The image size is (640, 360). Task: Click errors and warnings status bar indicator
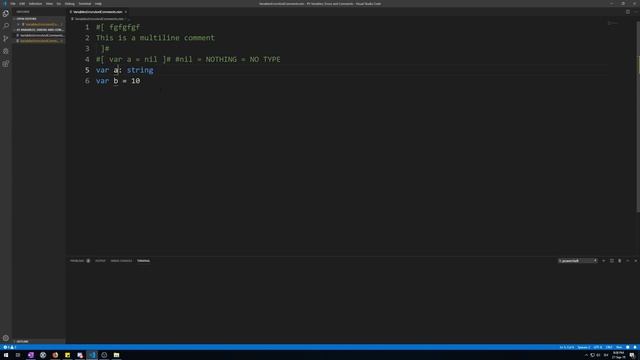pos(10,347)
